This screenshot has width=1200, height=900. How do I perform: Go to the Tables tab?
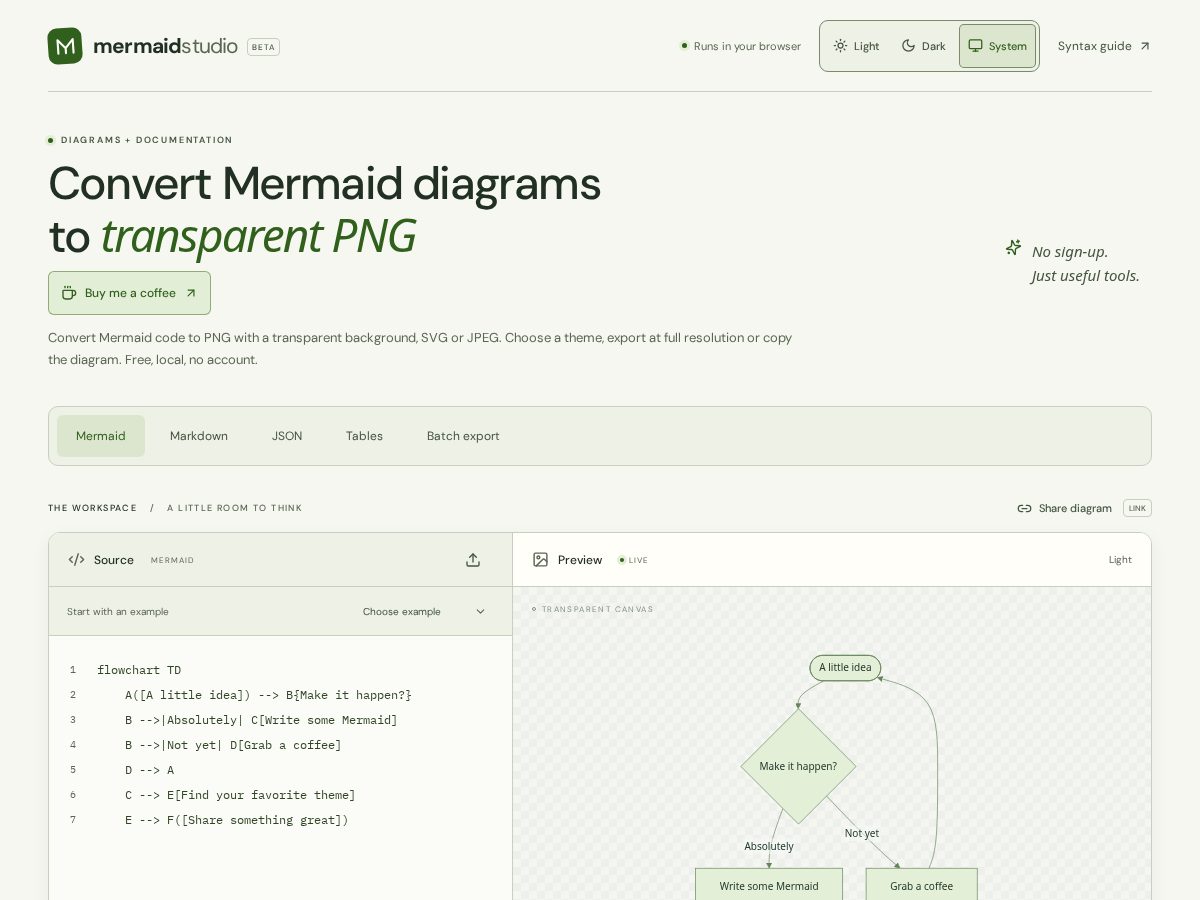364,436
